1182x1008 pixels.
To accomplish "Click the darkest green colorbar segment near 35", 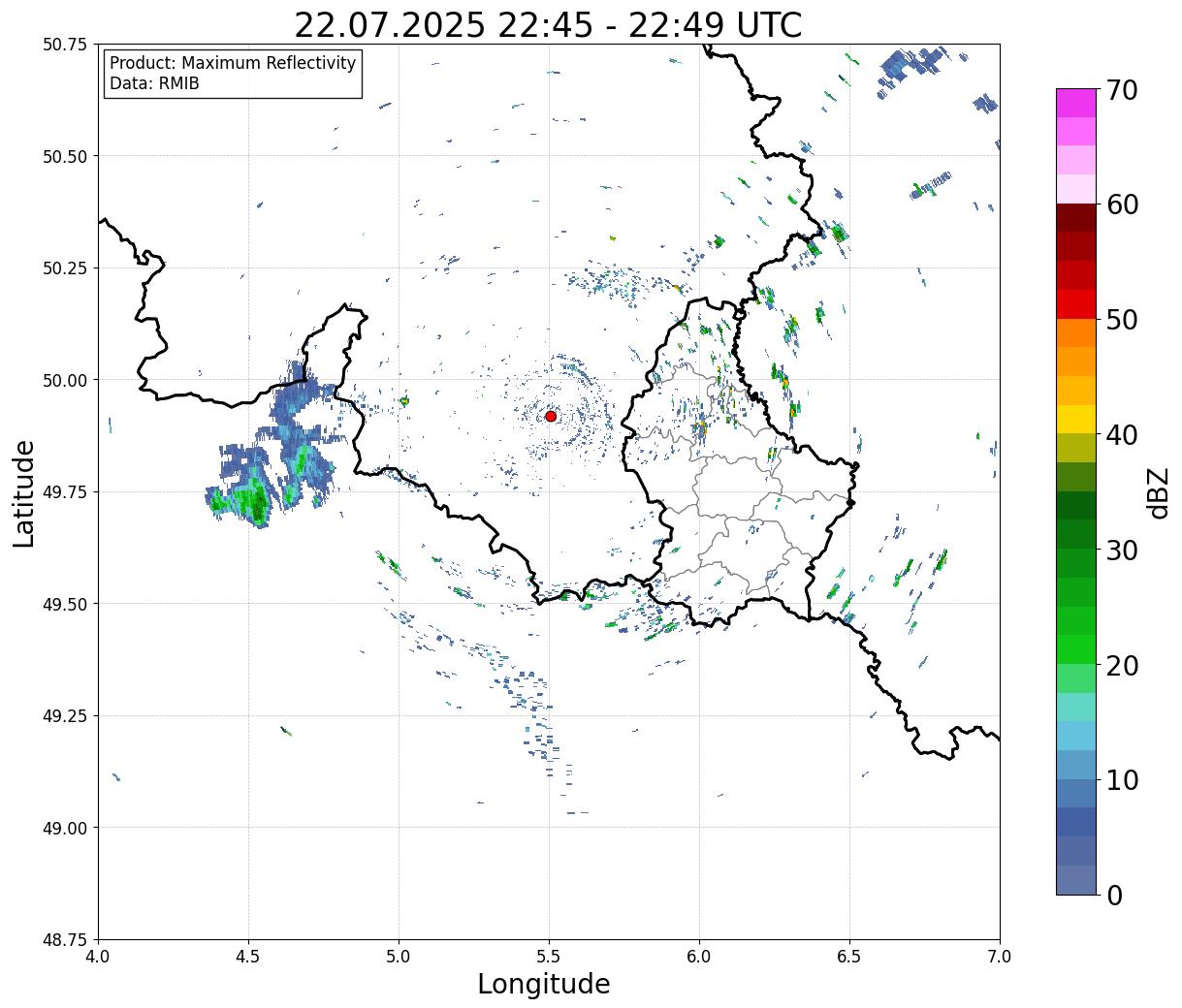I will [x=1076, y=505].
